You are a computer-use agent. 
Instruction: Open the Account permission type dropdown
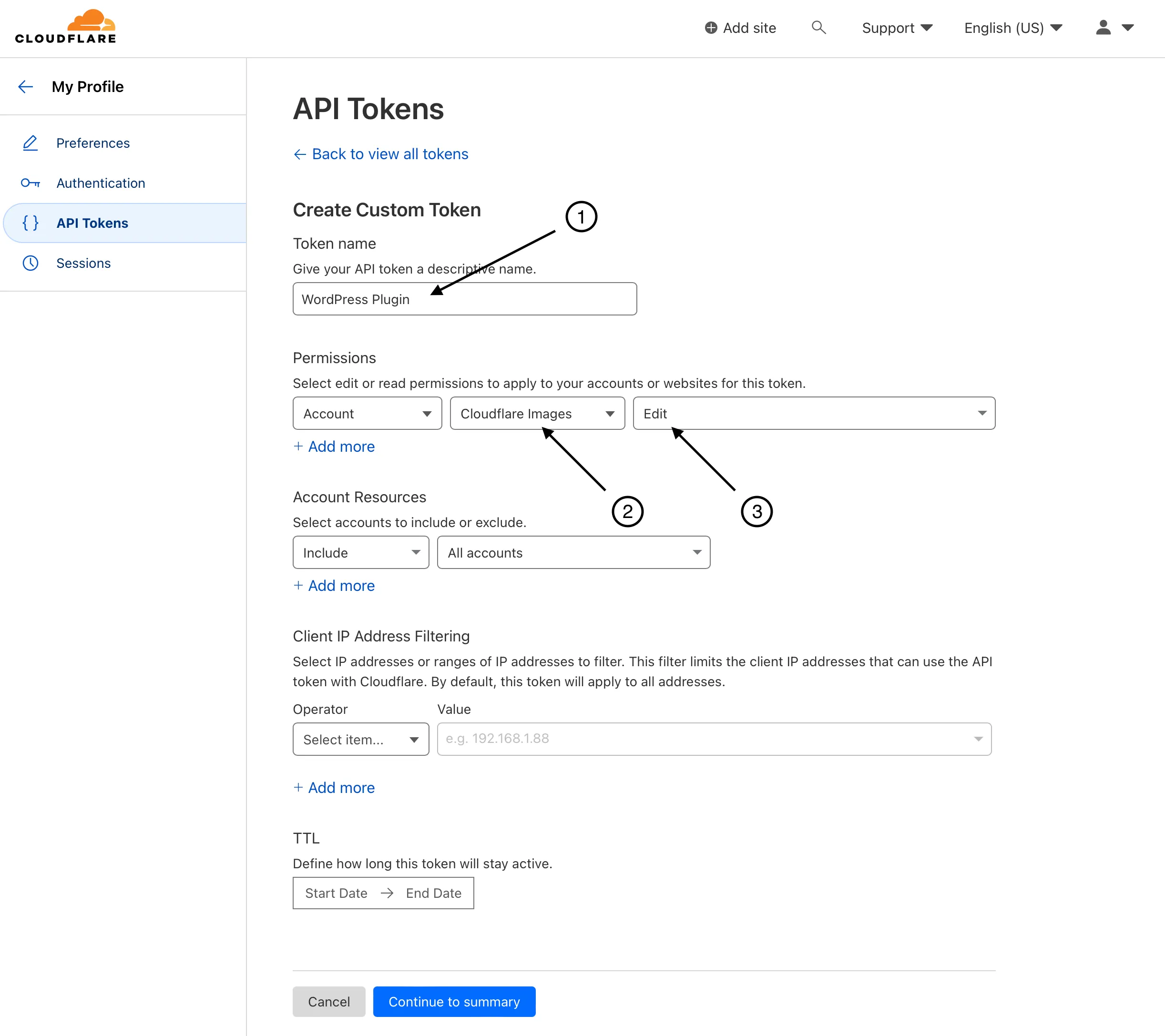(367, 413)
